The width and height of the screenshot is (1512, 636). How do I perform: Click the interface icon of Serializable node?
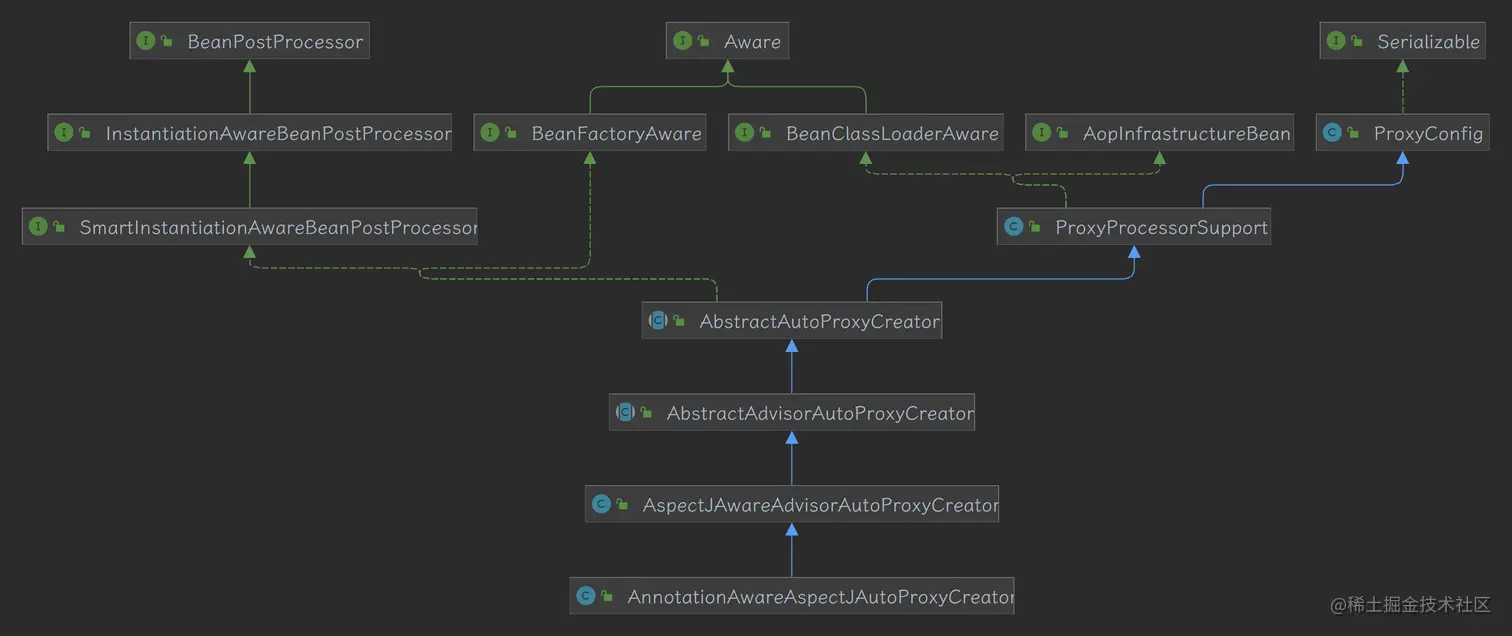coord(1336,41)
